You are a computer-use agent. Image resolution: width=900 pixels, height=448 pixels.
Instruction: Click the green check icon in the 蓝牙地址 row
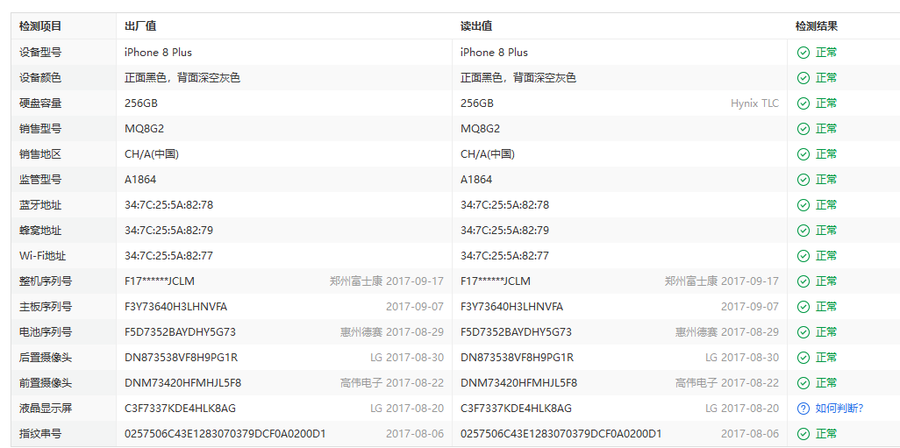click(x=803, y=205)
